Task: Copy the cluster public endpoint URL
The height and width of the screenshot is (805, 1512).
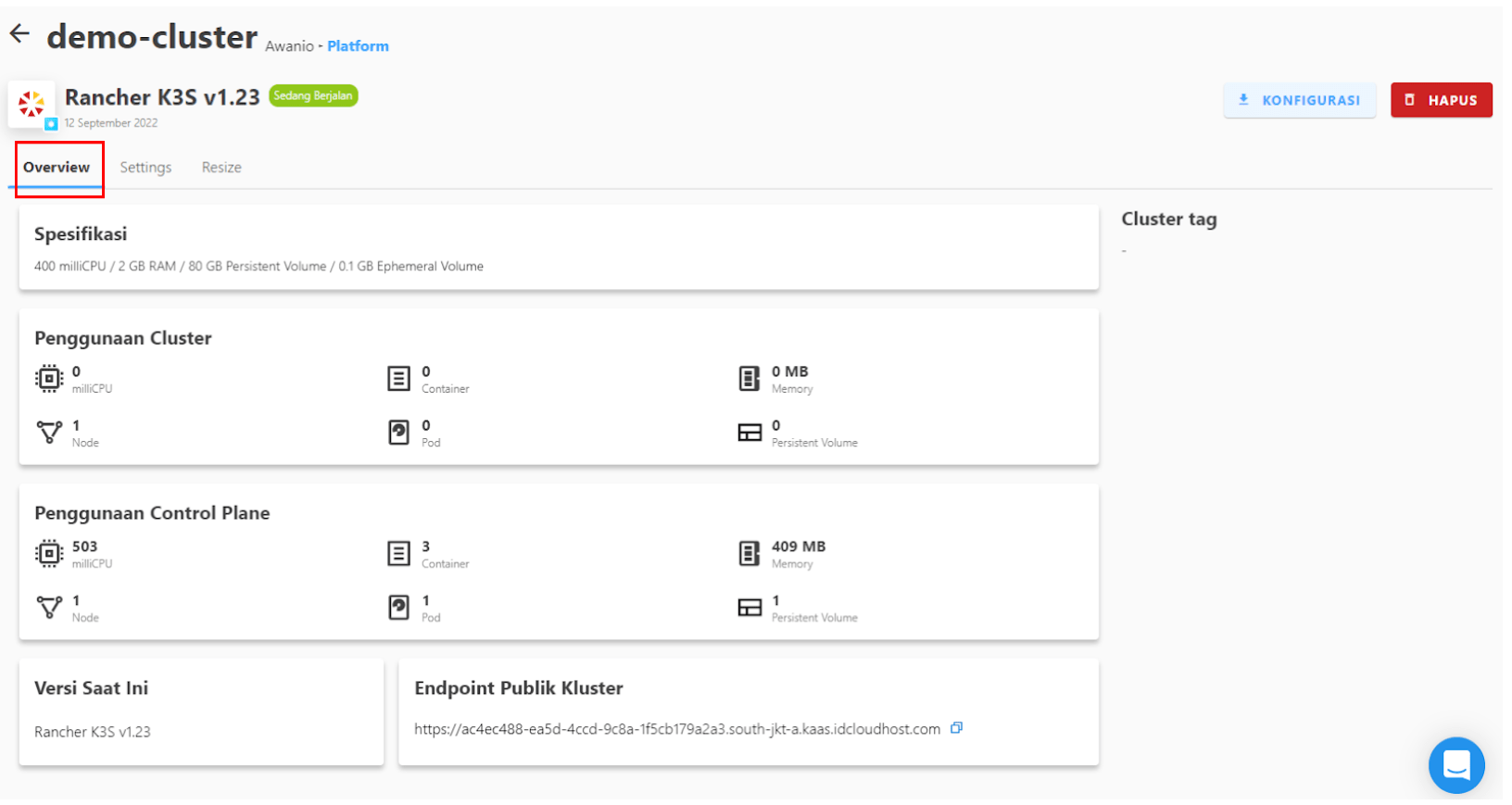Action: click(956, 728)
